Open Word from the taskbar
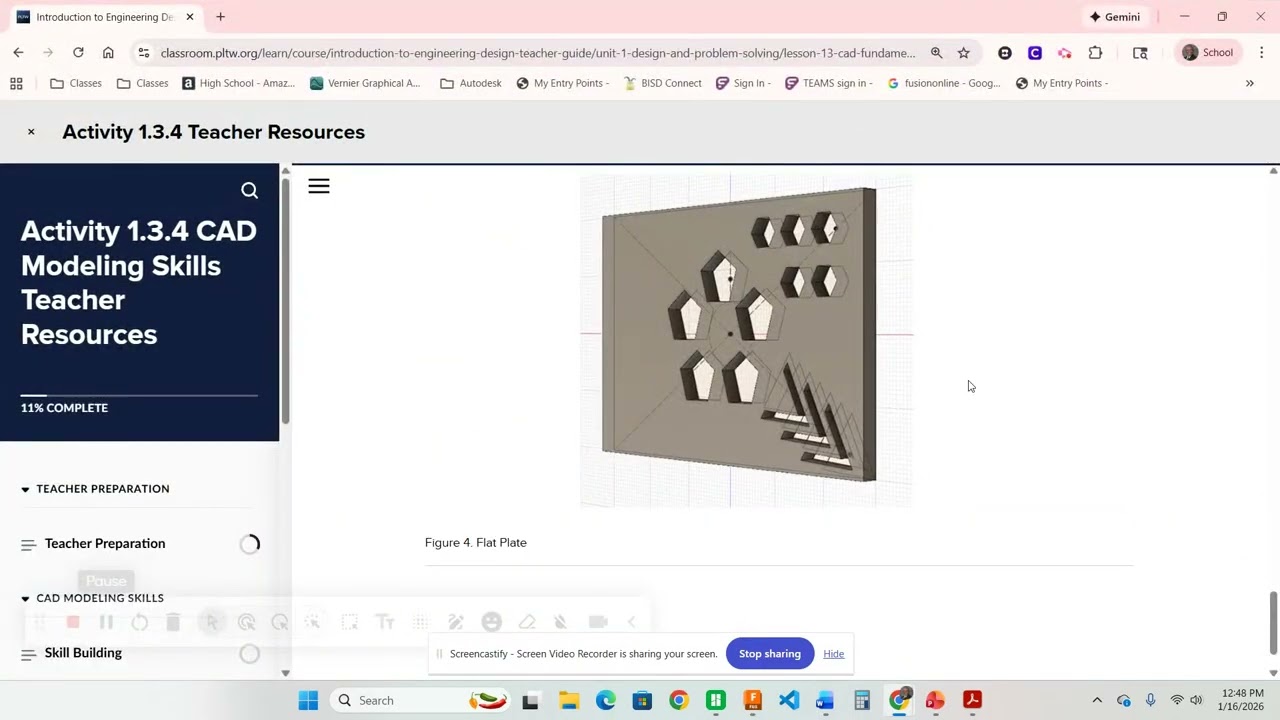 (825, 700)
